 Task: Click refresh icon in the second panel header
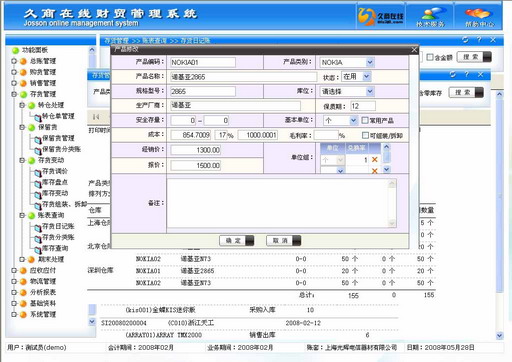(x=453, y=74)
